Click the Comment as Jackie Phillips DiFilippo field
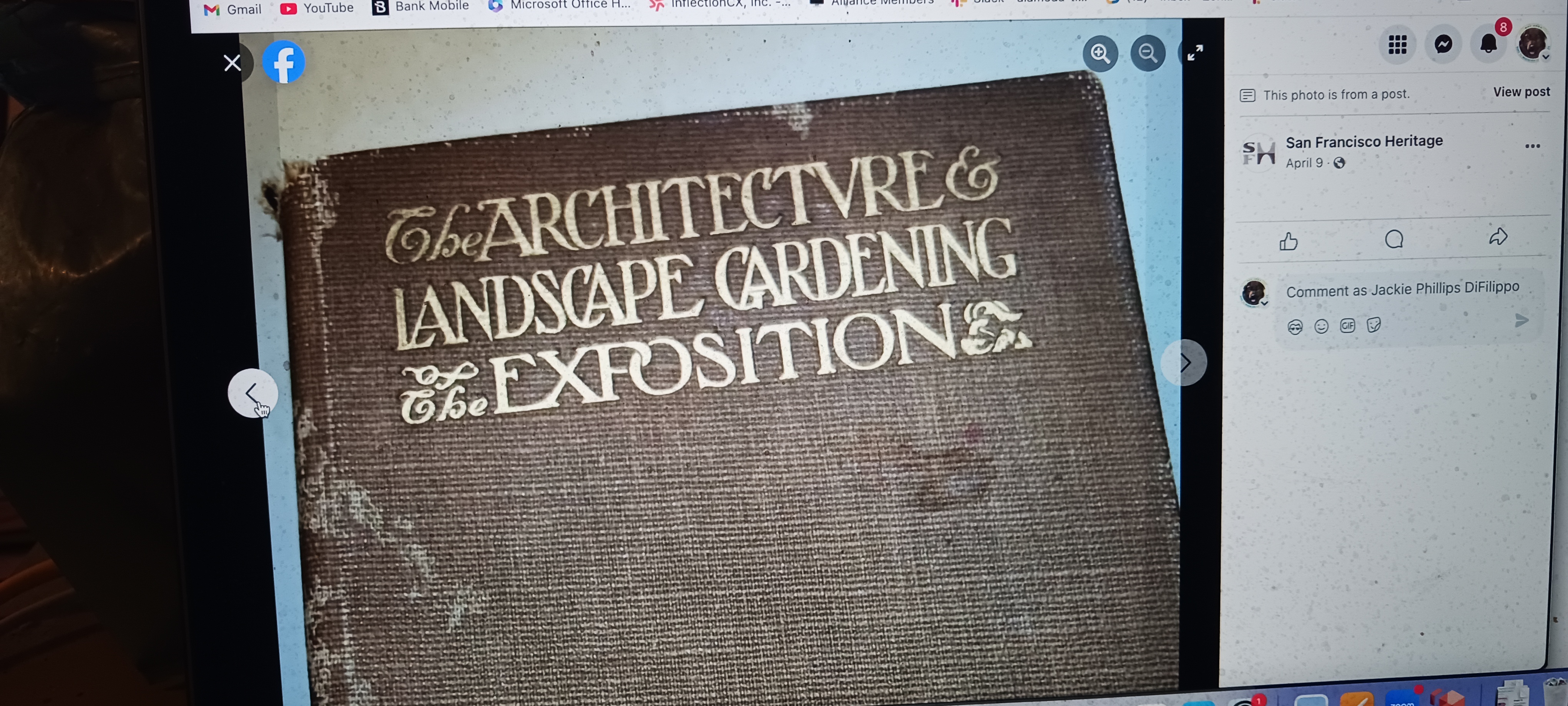The width and height of the screenshot is (1568, 706). (1402, 289)
